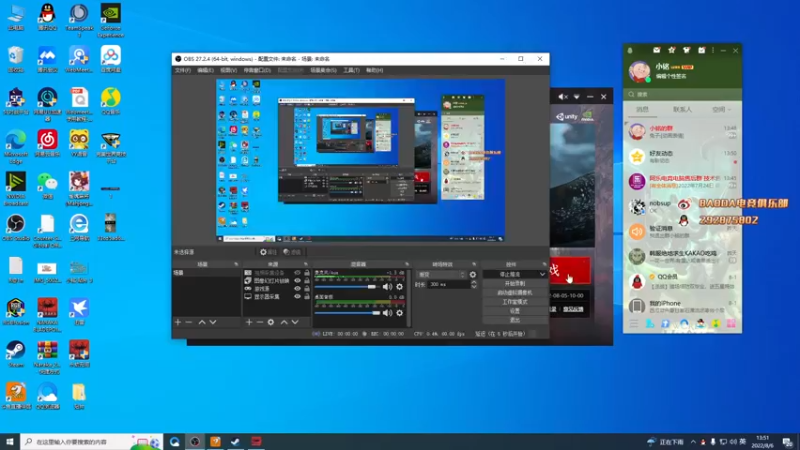Lock the 游戏源 source
800x450 pixels.
click(307, 288)
